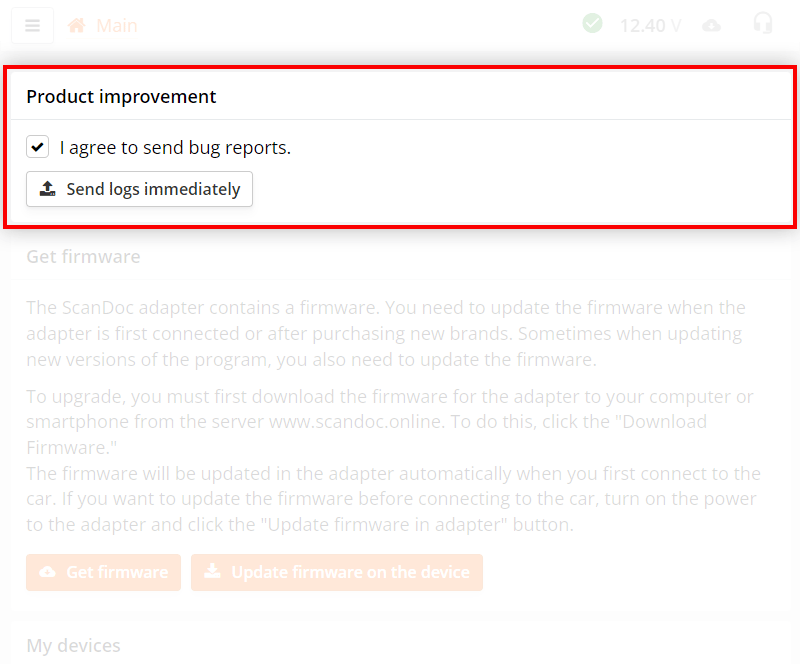Click the Product improvement heading
This screenshot has width=800, height=664.
[x=121, y=97]
